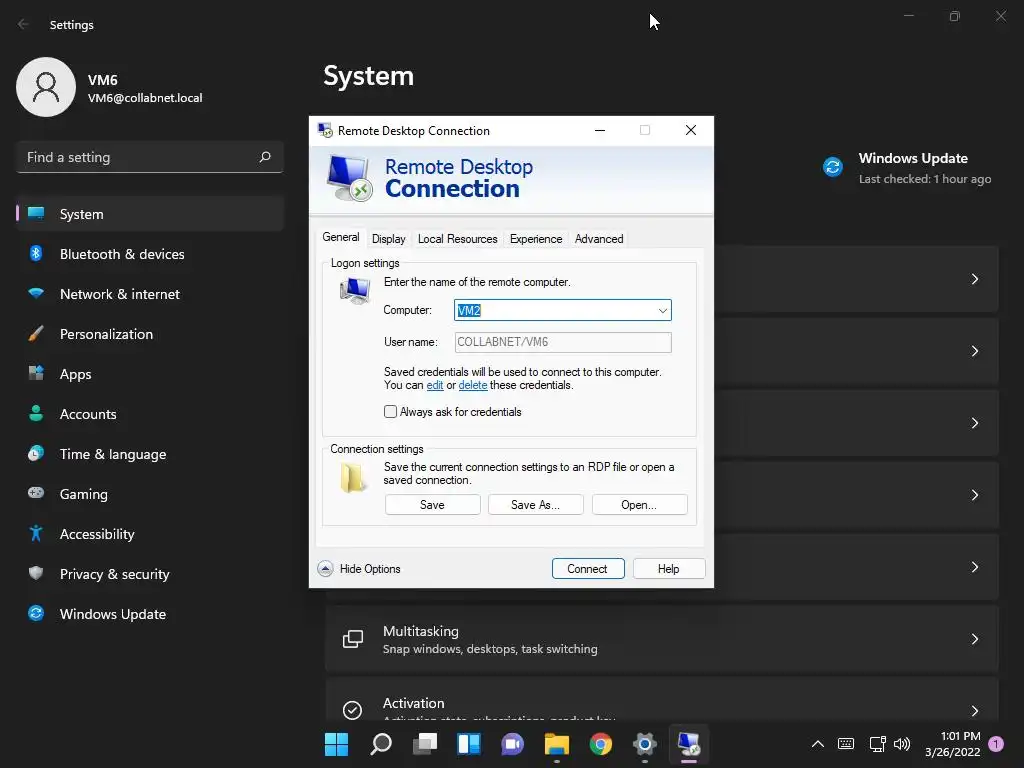Collapse dialog with Hide Options arrow
Screen dimensions: 1024x768
[325, 569]
